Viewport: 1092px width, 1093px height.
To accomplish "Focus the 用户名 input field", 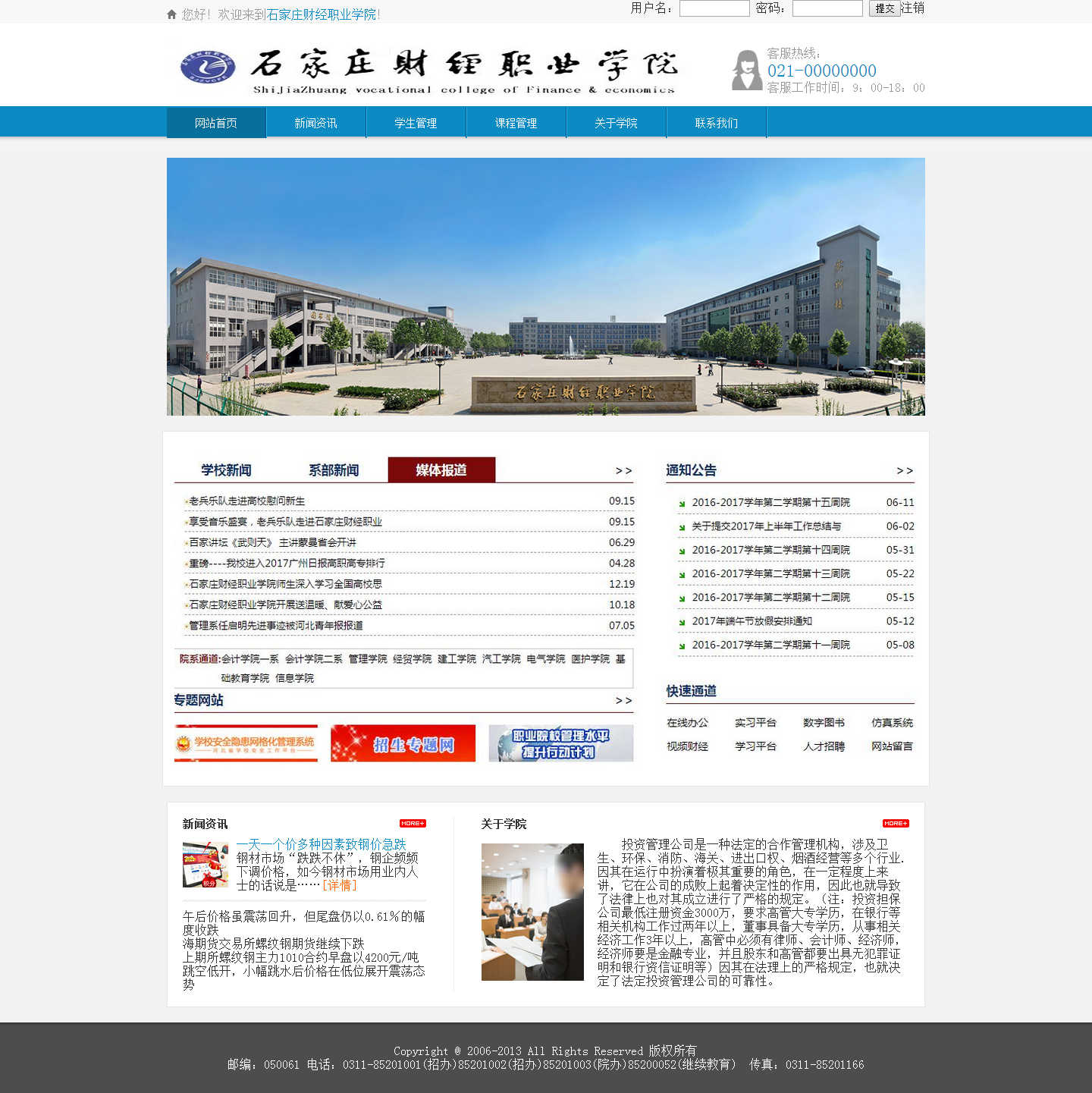I will 714,8.
